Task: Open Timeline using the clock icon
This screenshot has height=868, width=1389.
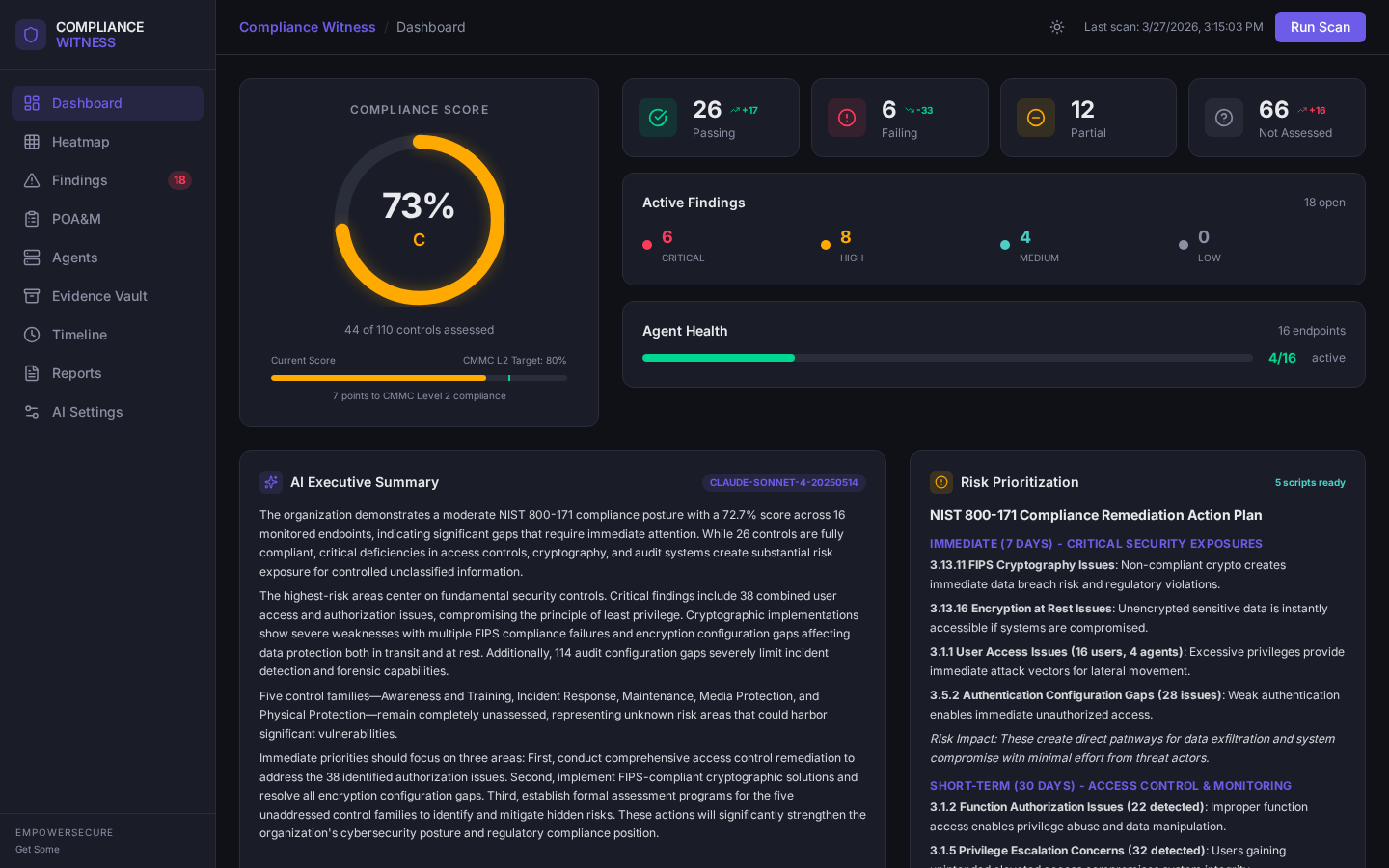Action: coord(33,335)
